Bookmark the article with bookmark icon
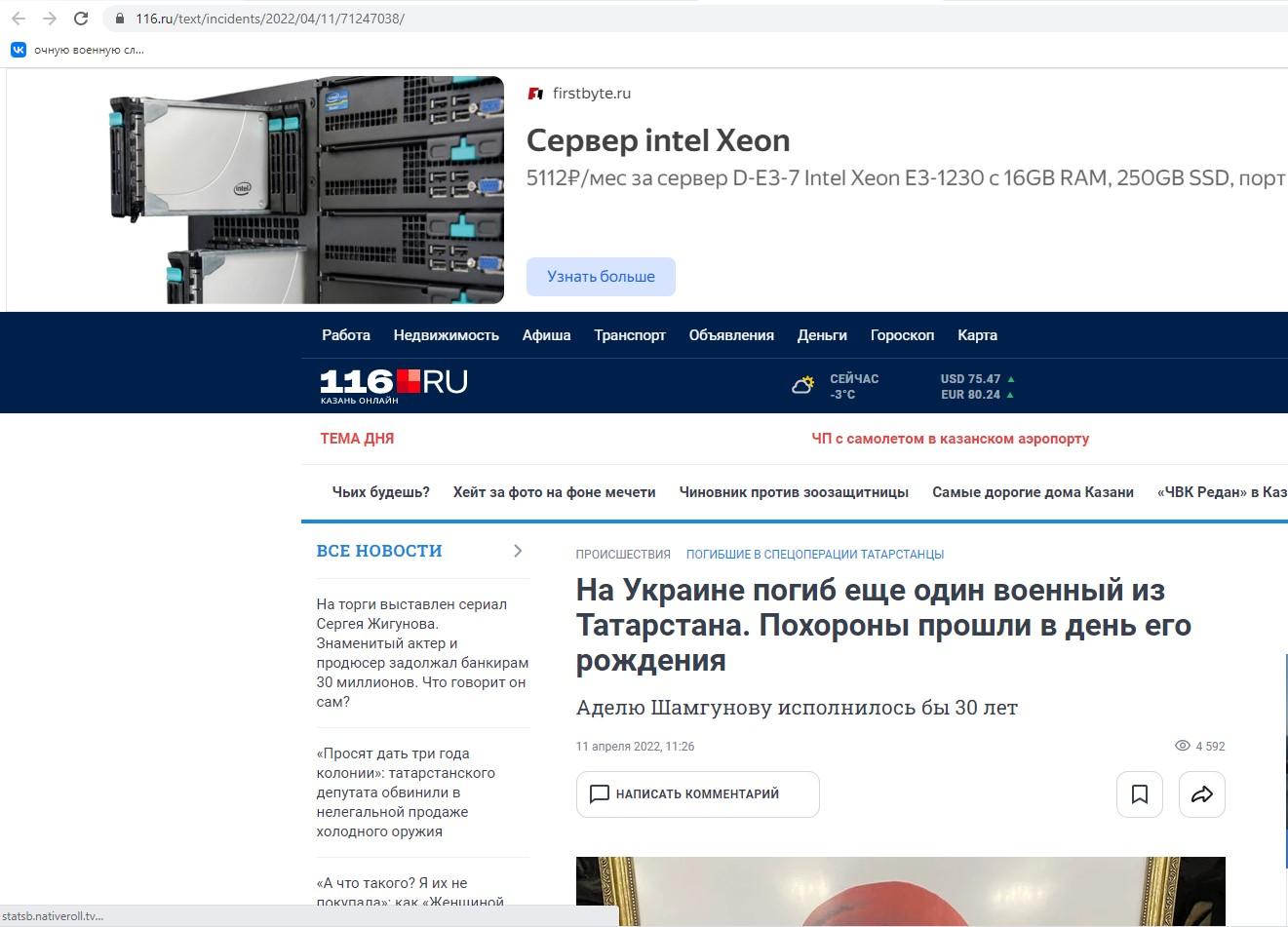The height and width of the screenshot is (927, 1288). pyautogui.click(x=1140, y=794)
